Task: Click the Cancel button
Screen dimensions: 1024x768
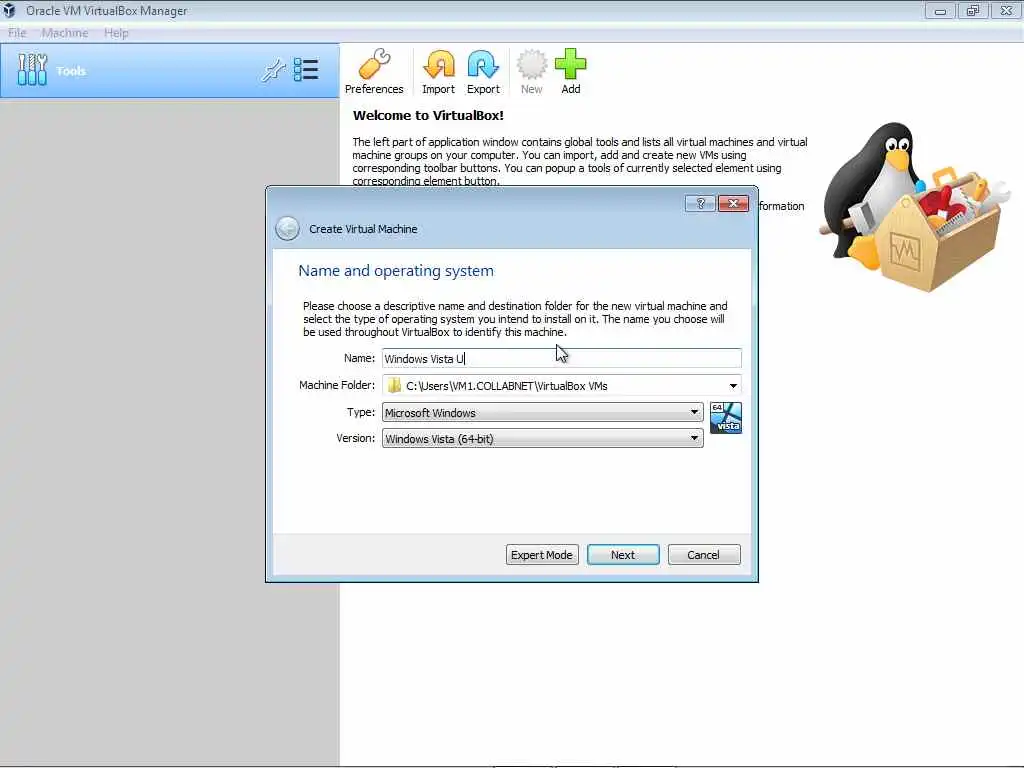Action: coord(704,554)
